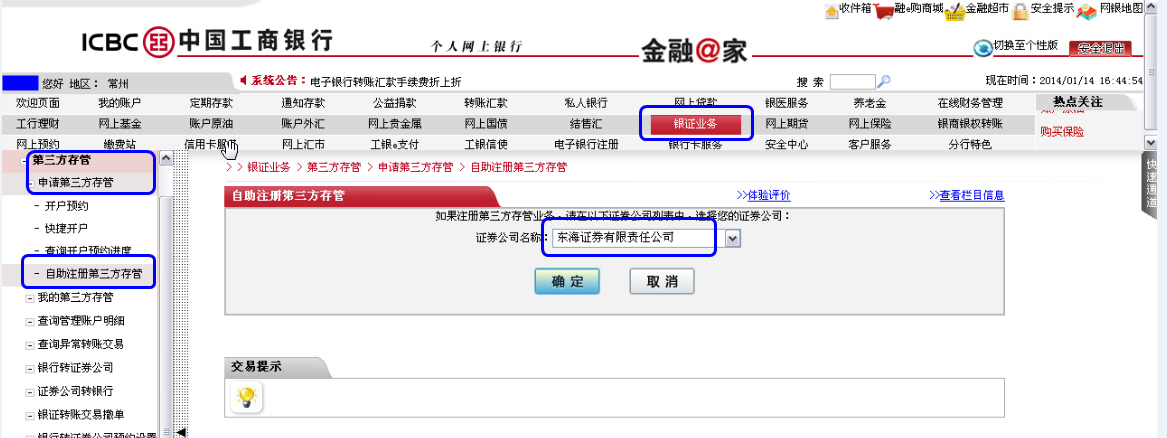Click the announcement text 电子银行转账汇款手续费折上折
The width and height of the screenshot is (1167, 438).
[x=386, y=82]
